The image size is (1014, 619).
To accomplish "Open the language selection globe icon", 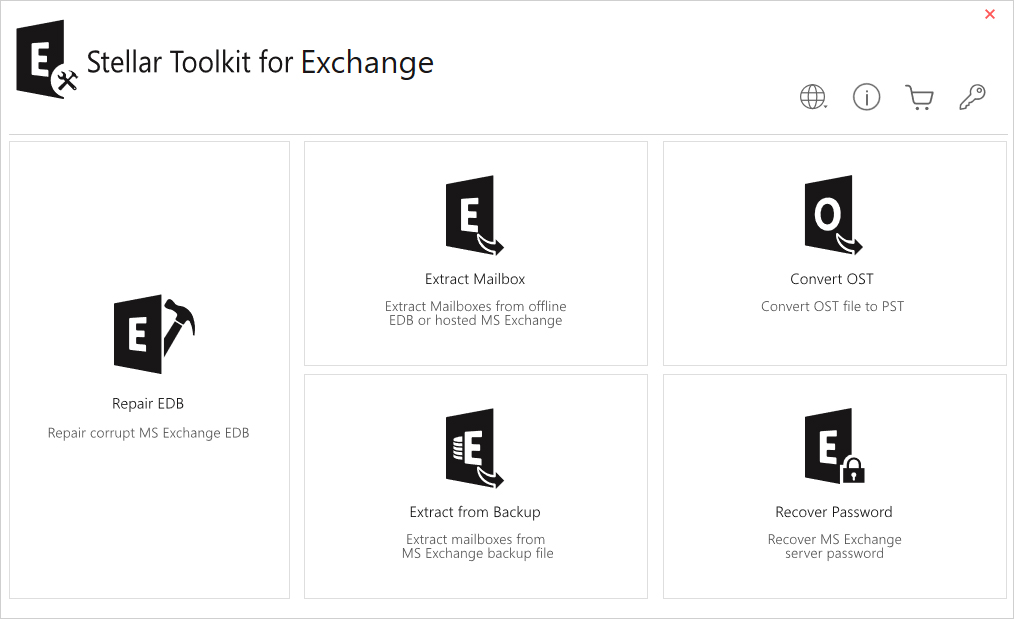I will [x=812, y=97].
